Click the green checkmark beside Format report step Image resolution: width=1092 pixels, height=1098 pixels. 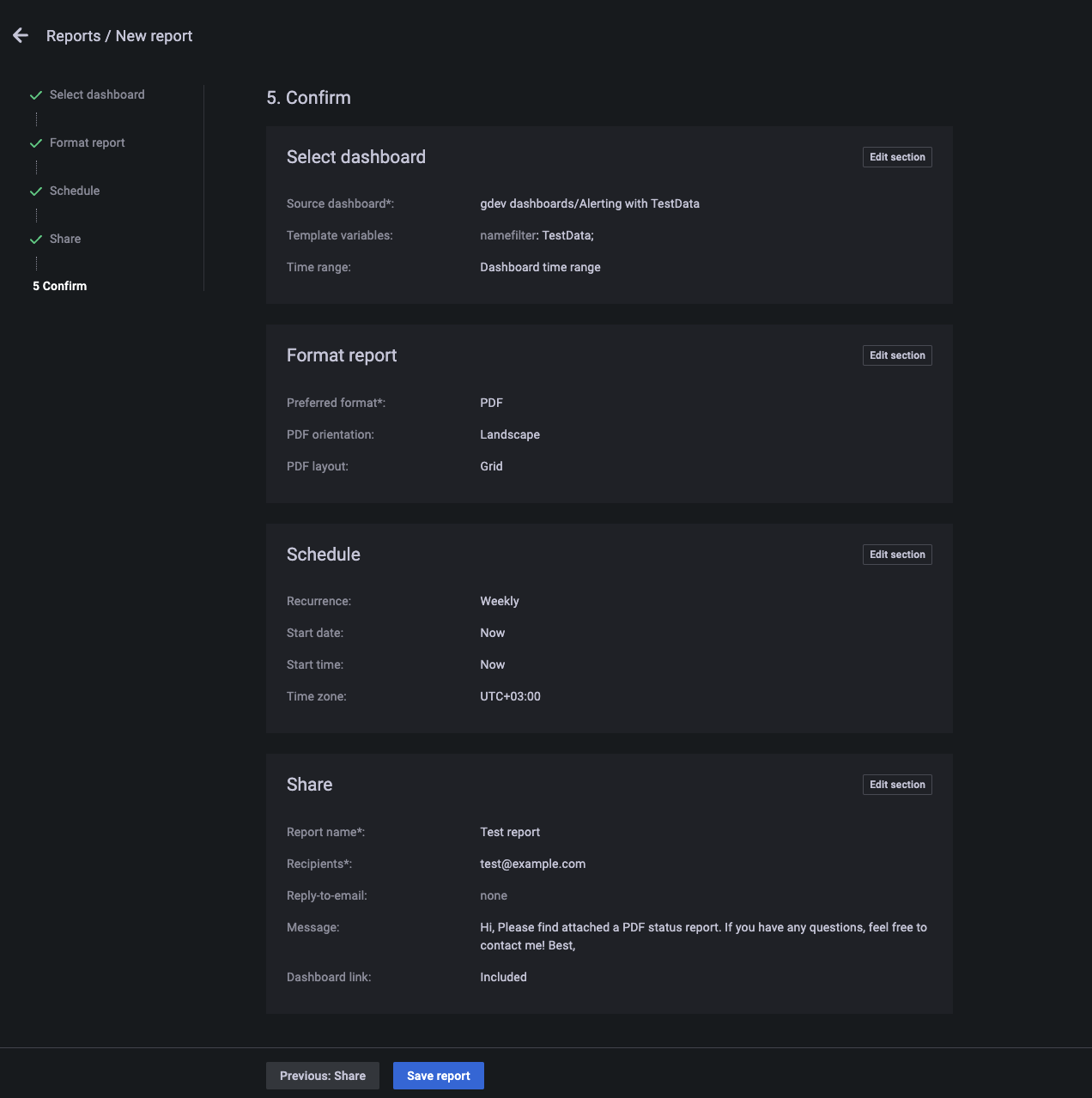pos(36,143)
